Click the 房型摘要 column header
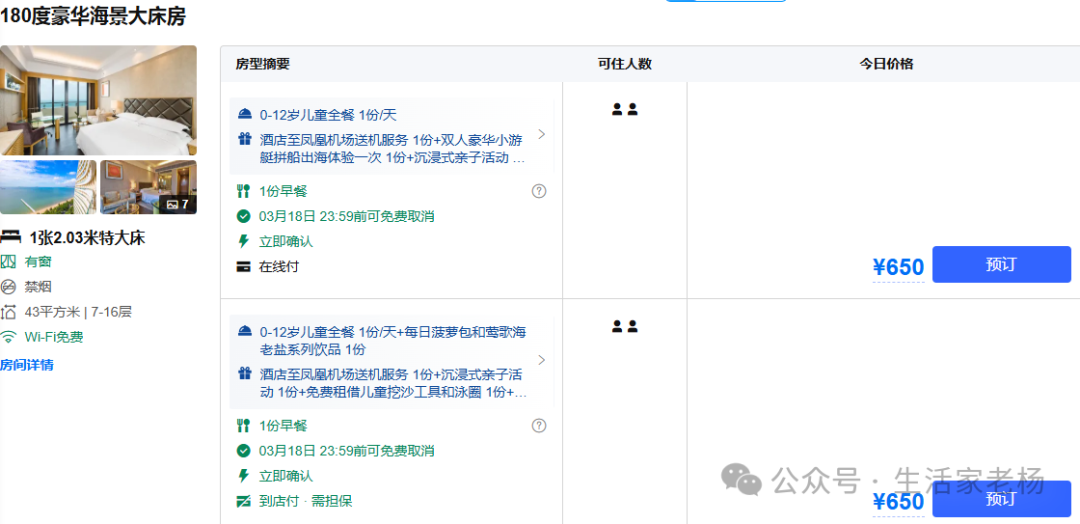Image resolution: width=1080 pixels, height=524 pixels. pyautogui.click(x=262, y=64)
